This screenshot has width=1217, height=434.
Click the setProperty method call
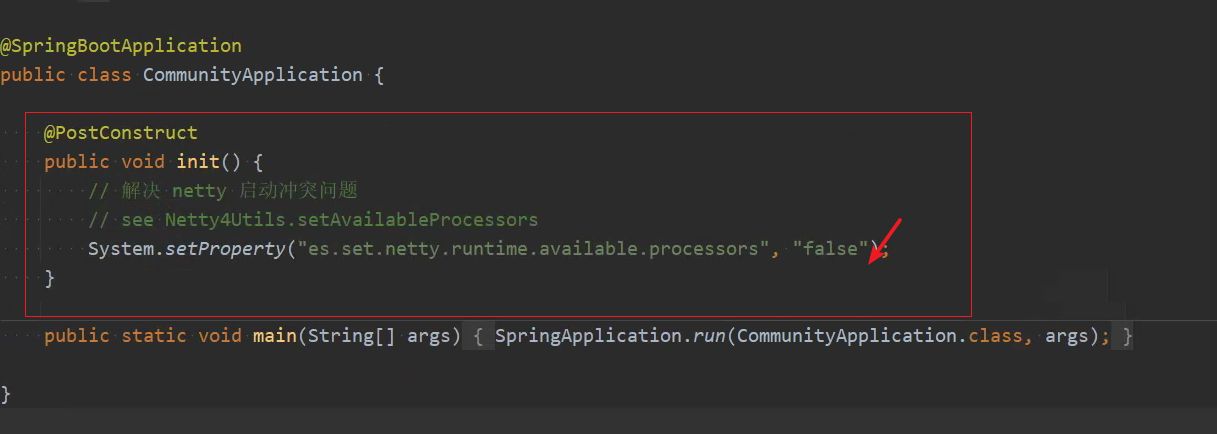225,249
